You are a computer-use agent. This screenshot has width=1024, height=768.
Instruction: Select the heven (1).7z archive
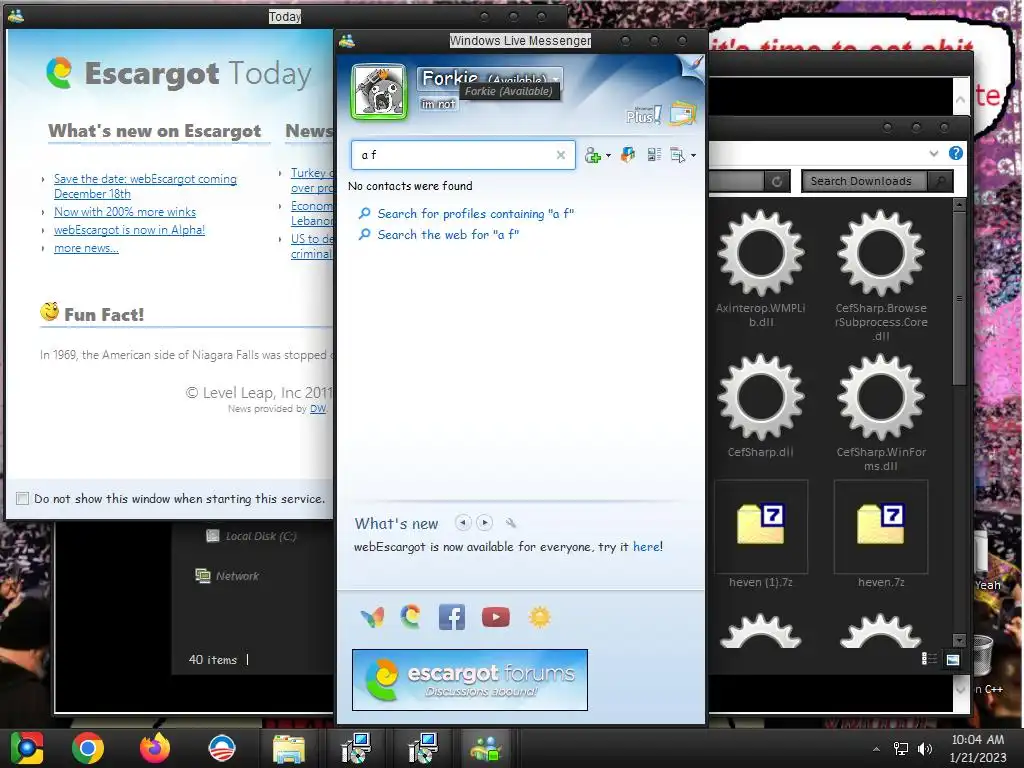pyautogui.click(x=761, y=535)
